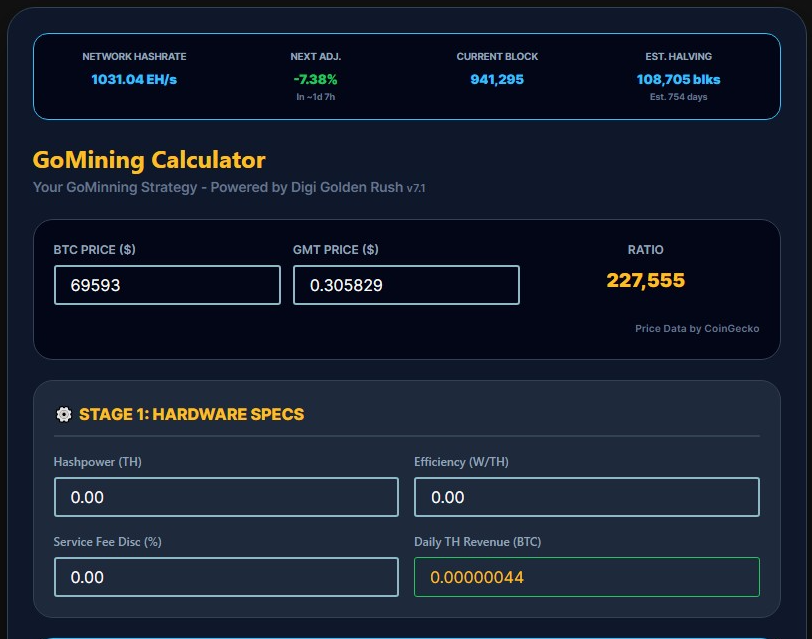Click the Hashpower (TH) label

97,462
